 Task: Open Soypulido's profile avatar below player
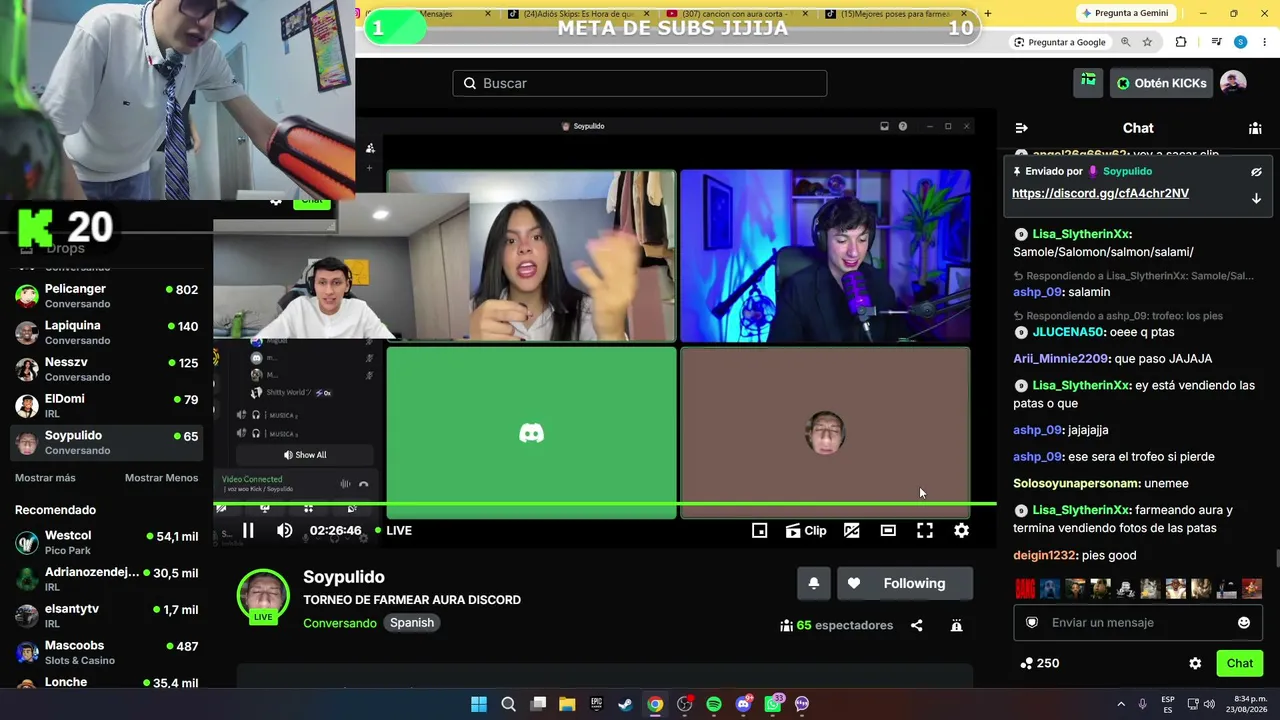click(263, 595)
